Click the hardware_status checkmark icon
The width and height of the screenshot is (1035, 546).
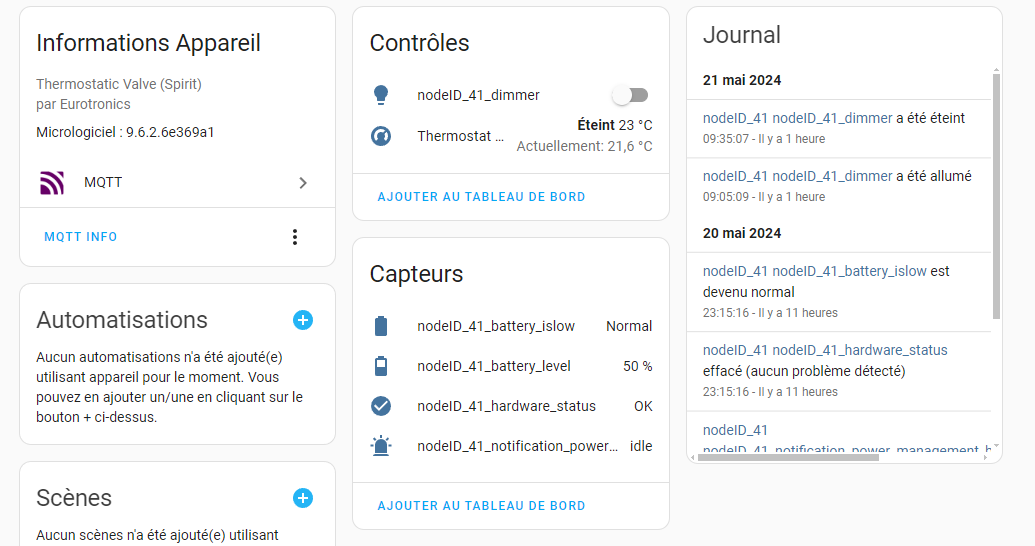380,406
